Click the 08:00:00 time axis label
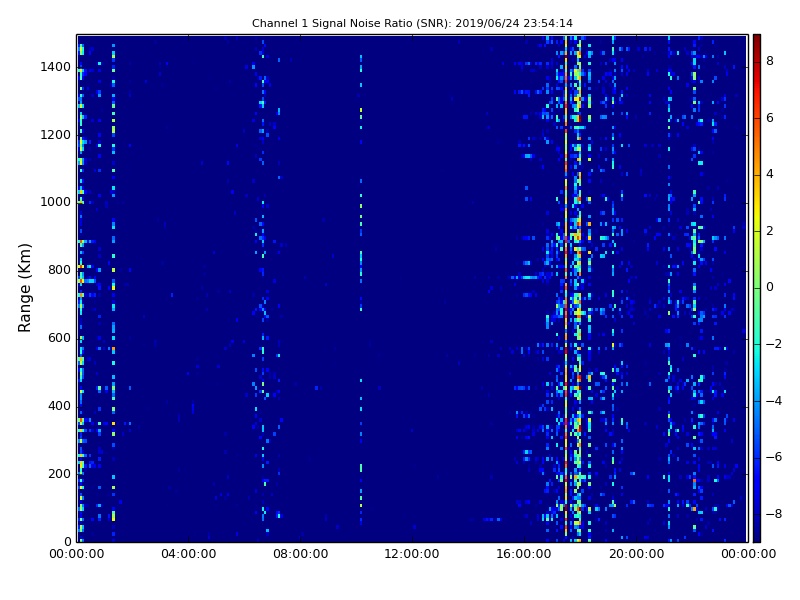Screen dimensions: 800x600 [301, 554]
